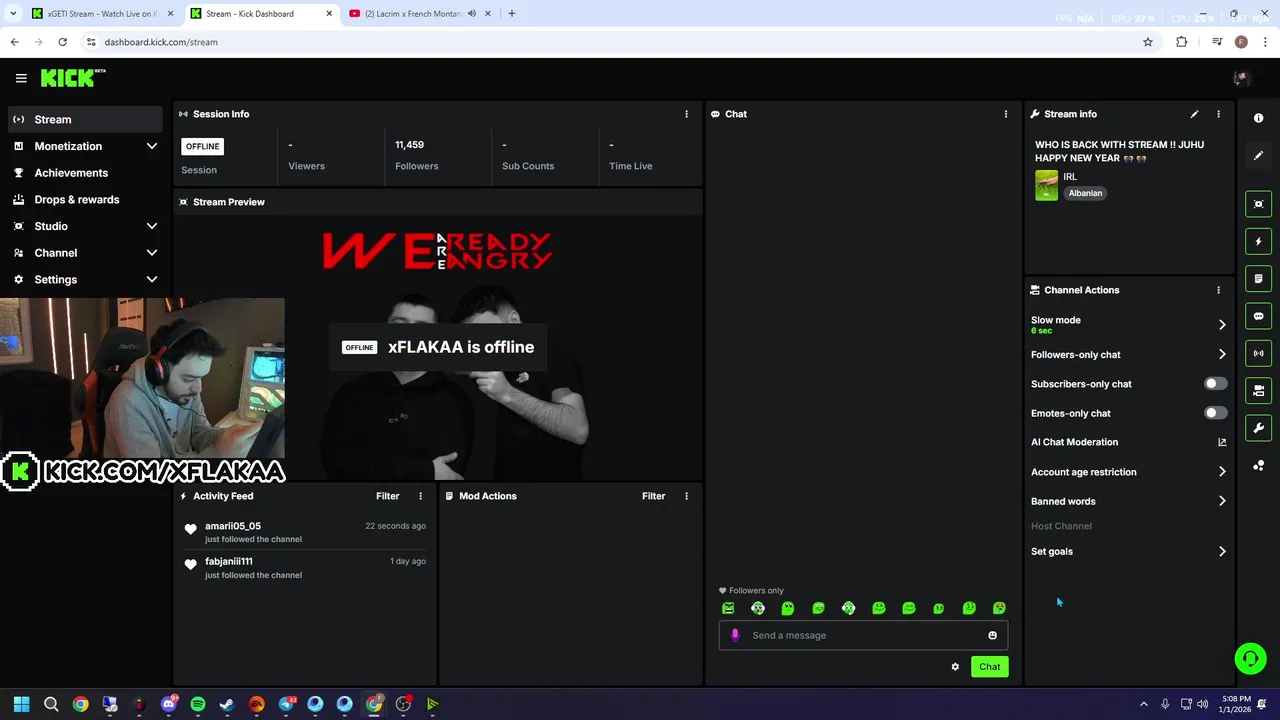Bookmark this page with the star
Image resolution: width=1280 pixels, height=720 pixels.
pos(1148,42)
